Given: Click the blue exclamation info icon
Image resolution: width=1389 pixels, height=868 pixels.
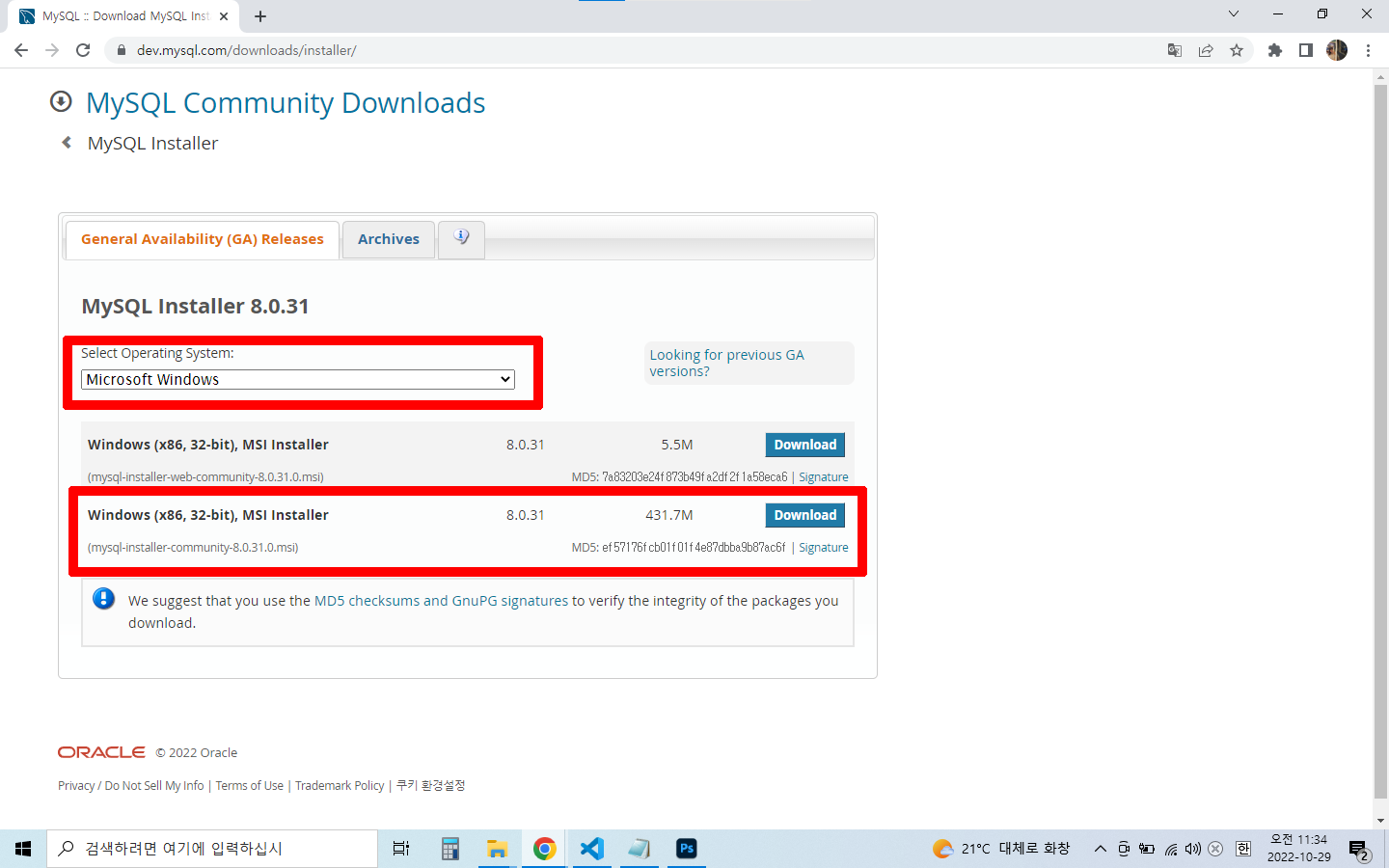Looking at the screenshot, I should [x=103, y=599].
